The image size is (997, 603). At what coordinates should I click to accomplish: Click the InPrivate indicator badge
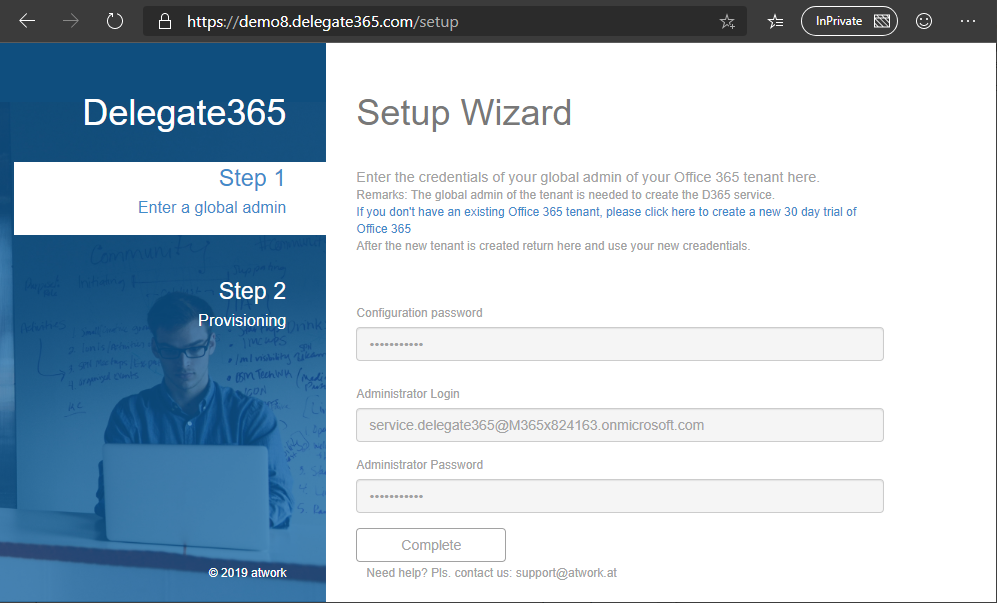click(x=849, y=21)
